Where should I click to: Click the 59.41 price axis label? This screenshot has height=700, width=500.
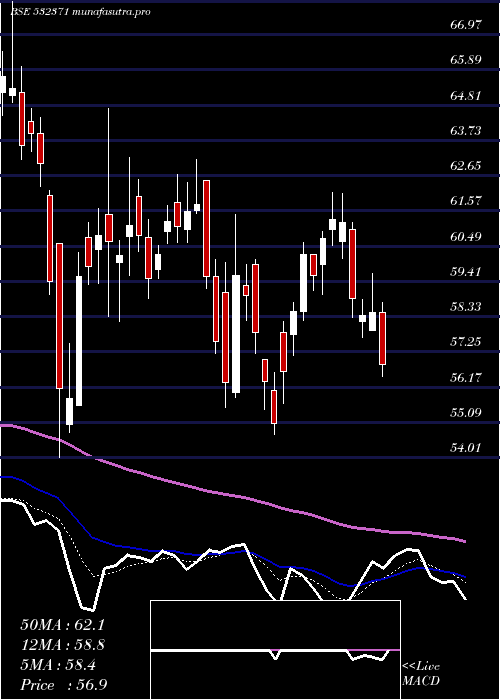click(x=466, y=271)
